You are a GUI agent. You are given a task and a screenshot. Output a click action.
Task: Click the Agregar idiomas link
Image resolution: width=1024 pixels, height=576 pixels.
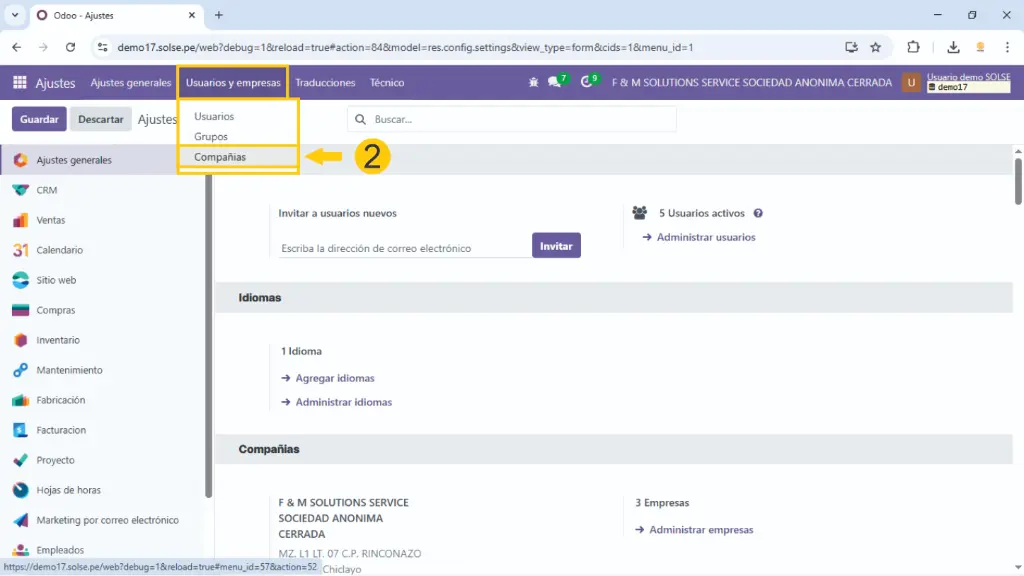pos(334,378)
